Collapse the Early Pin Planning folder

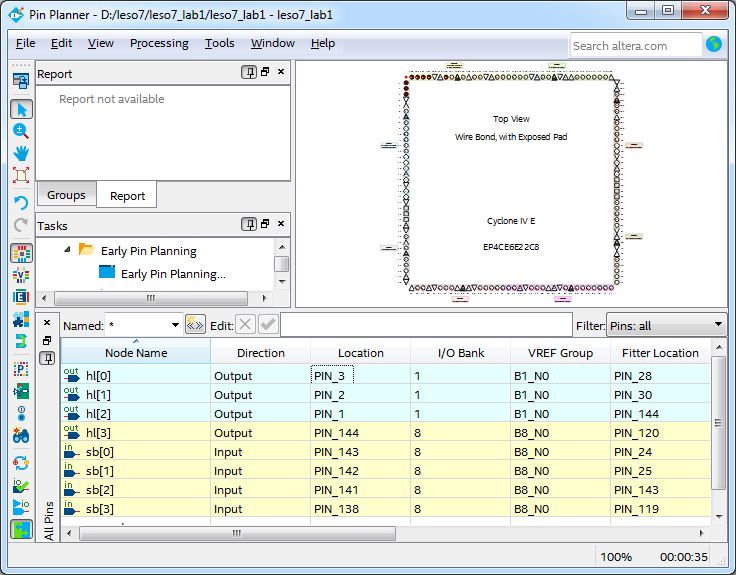[67, 250]
